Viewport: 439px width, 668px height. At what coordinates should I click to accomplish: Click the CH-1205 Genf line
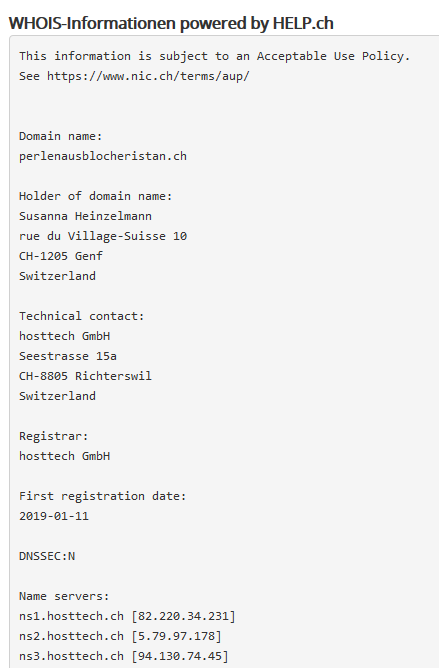tap(61, 256)
